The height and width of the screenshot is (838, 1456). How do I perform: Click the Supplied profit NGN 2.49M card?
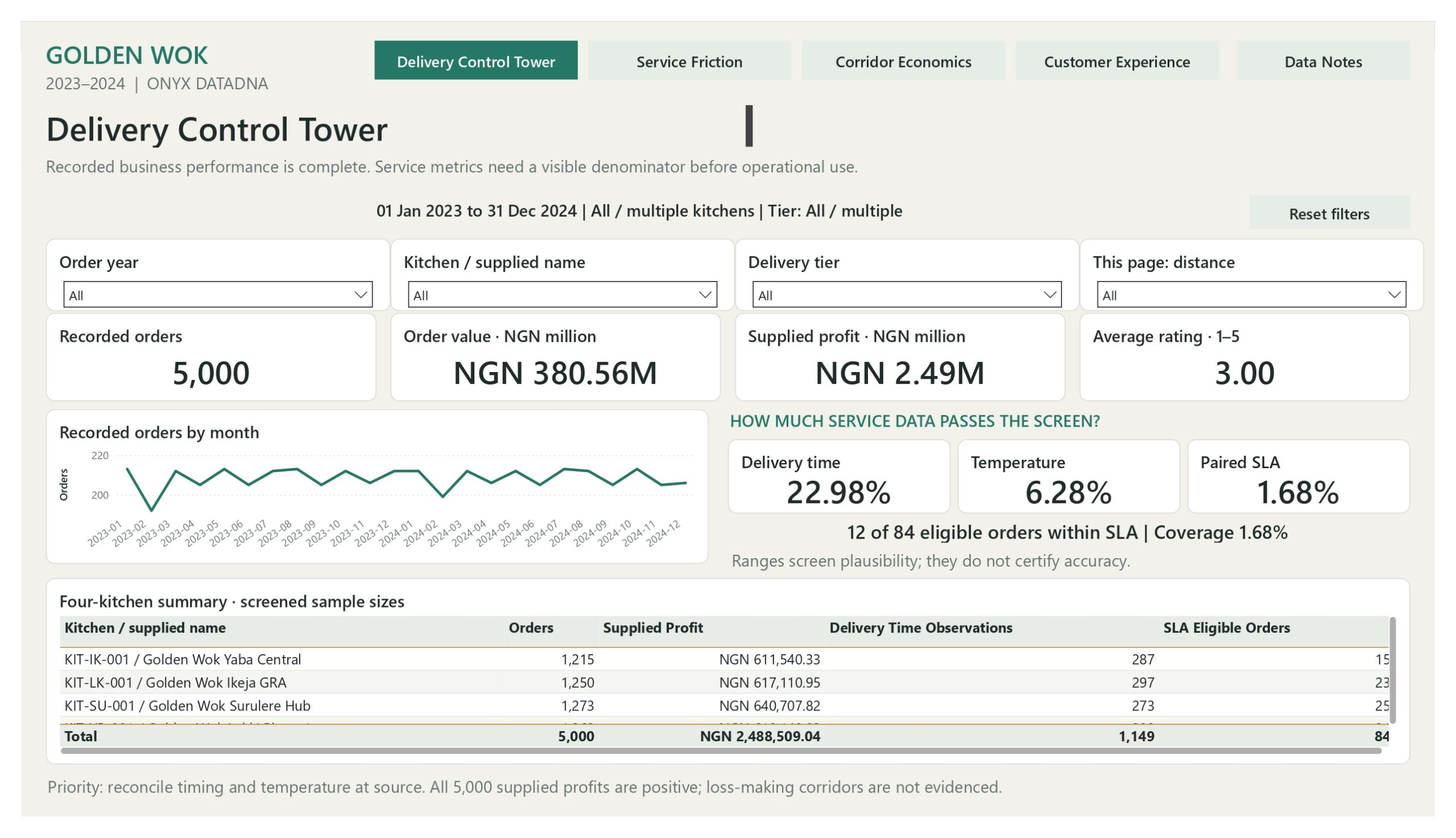(899, 357)
